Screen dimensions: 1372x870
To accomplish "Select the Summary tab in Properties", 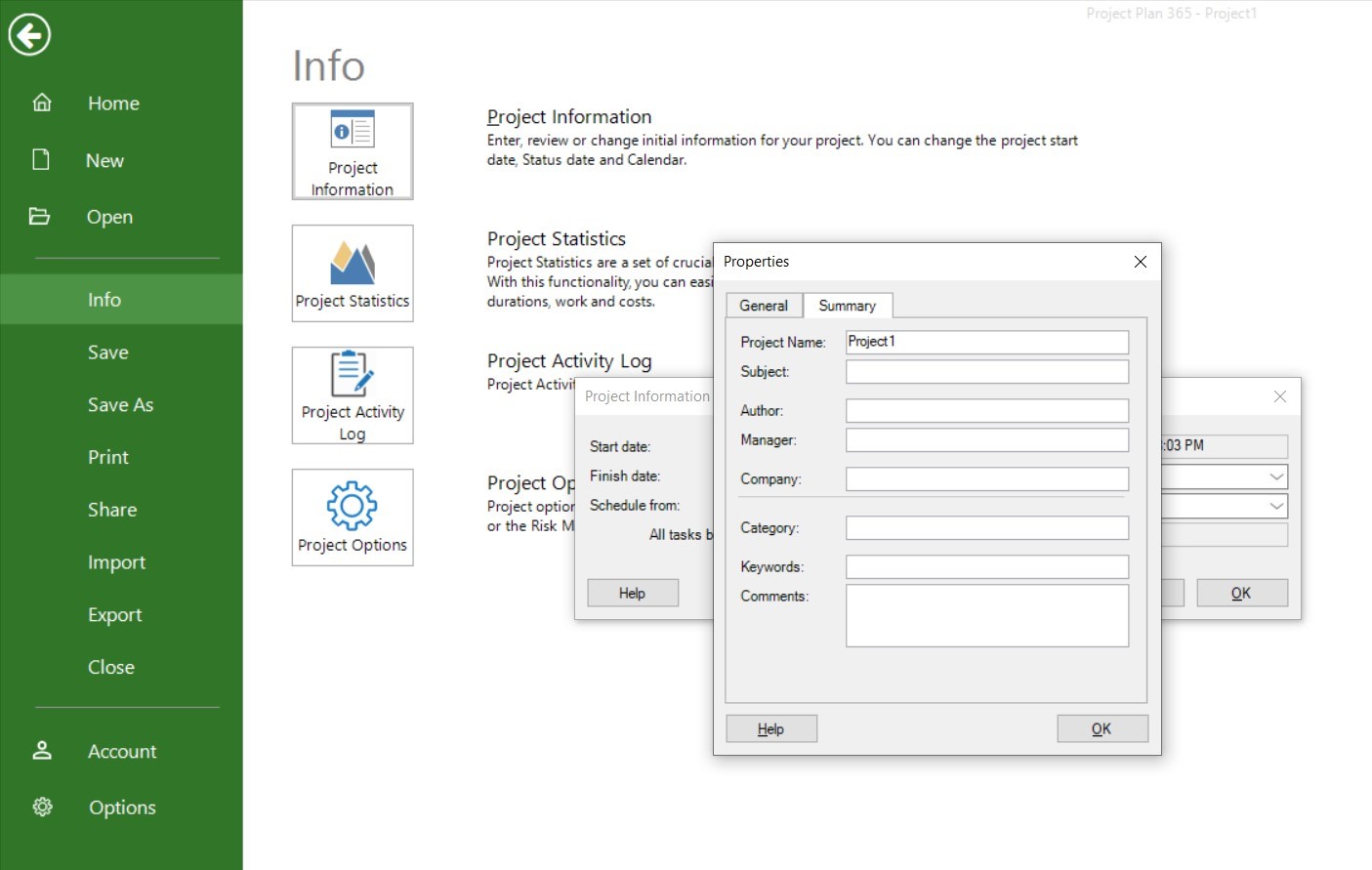I will [x=847, y=306].
